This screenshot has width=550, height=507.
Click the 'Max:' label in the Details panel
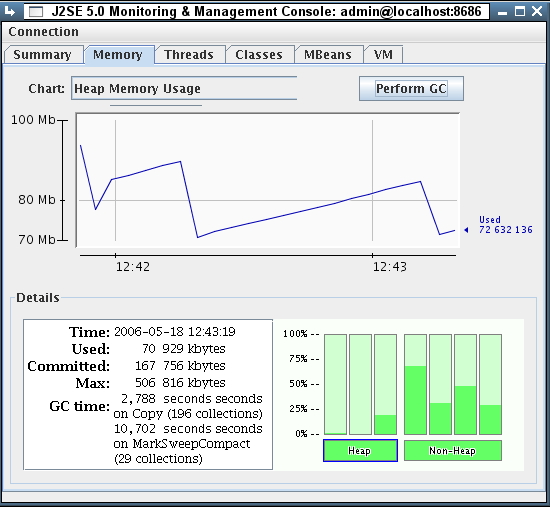click(x=93, y=383)
